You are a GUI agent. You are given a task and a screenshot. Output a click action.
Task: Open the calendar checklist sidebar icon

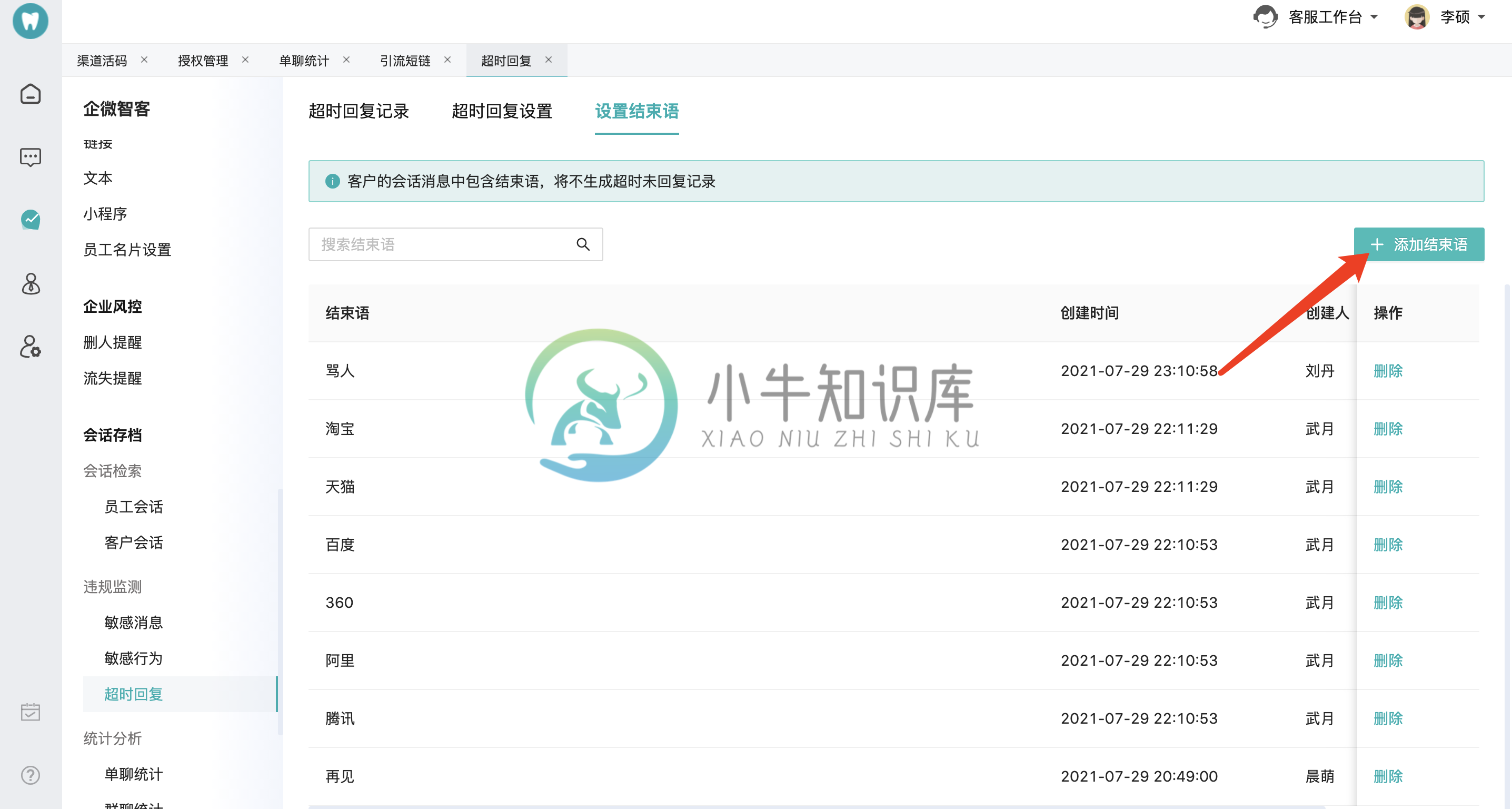pos(31,712)
